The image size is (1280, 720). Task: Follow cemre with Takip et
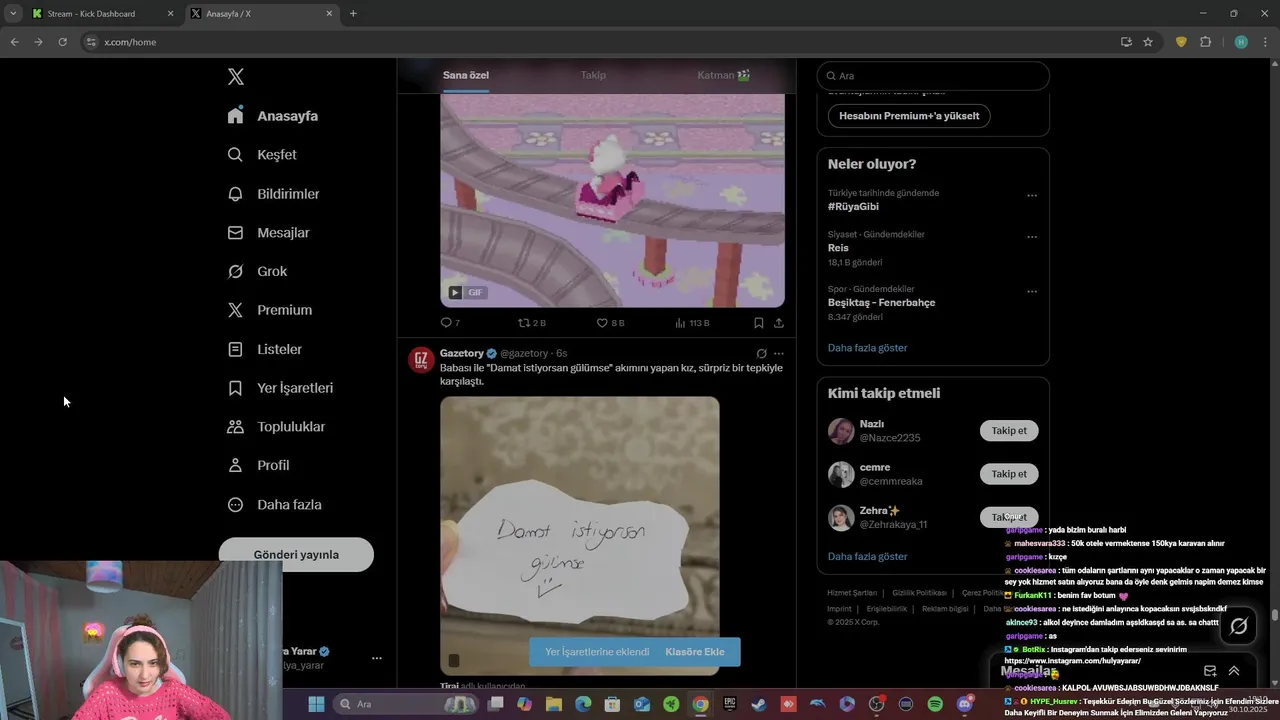(1009, 474)
